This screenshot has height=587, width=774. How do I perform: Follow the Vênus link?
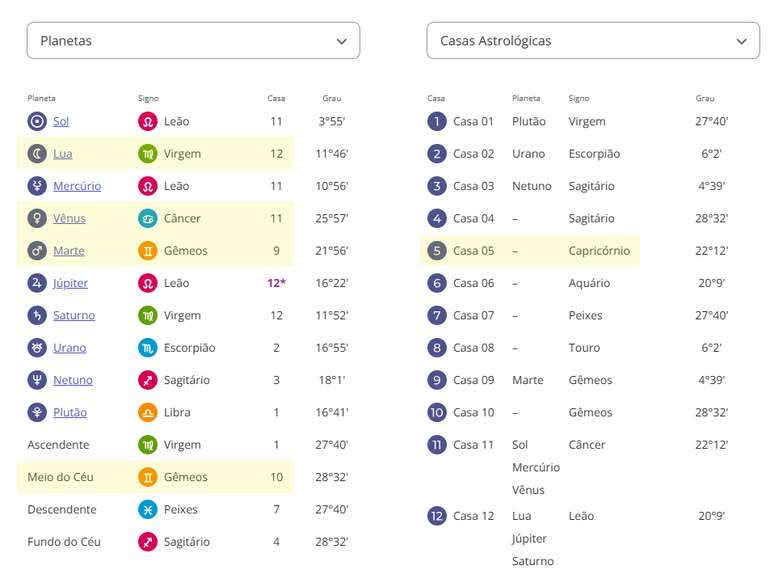pos(69,218)
